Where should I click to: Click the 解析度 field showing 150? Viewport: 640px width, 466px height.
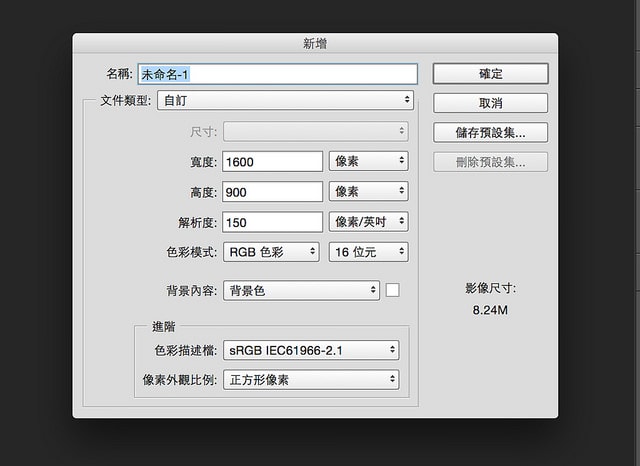coord(273,222)
